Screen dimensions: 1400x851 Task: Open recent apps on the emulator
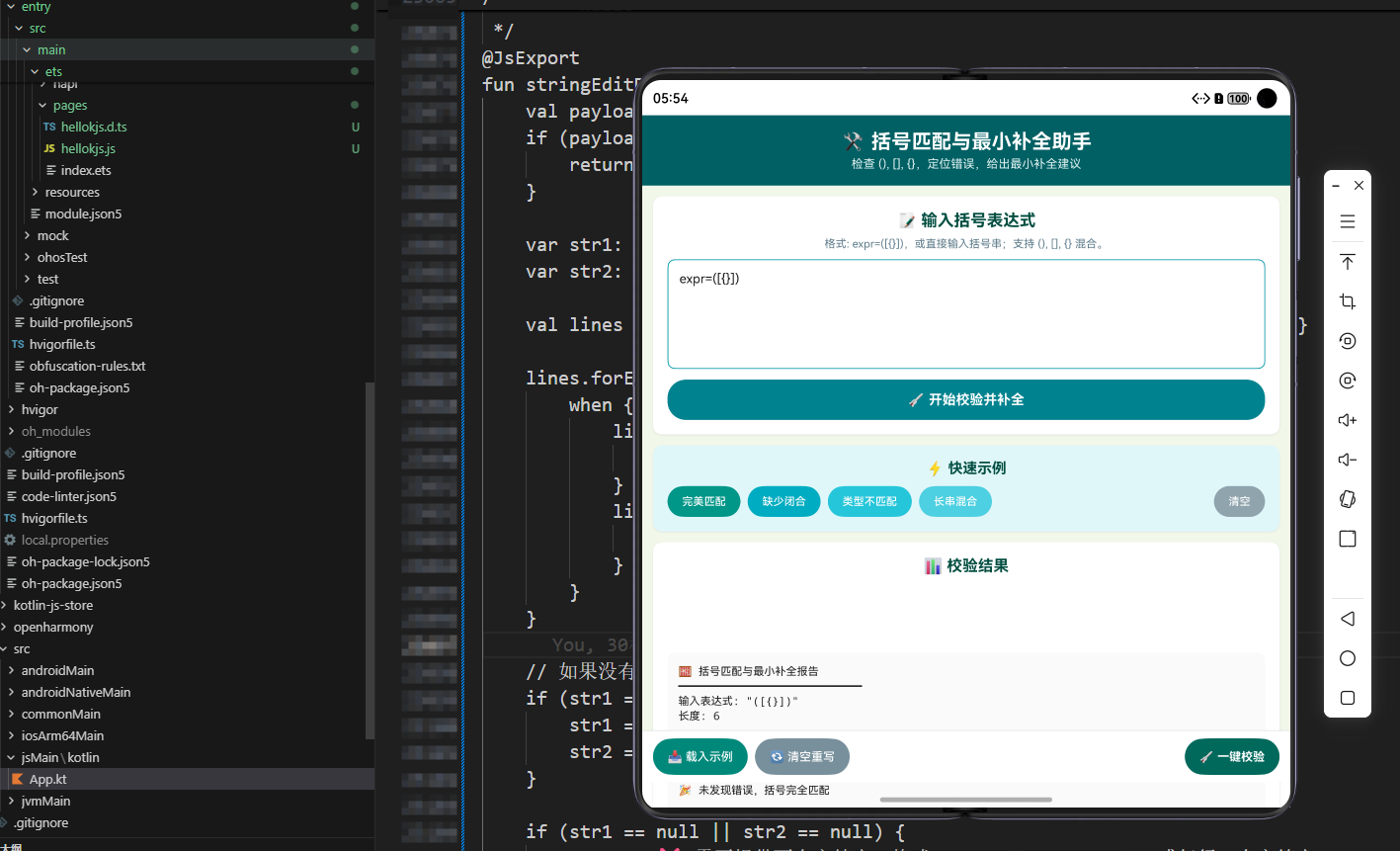1347,697
